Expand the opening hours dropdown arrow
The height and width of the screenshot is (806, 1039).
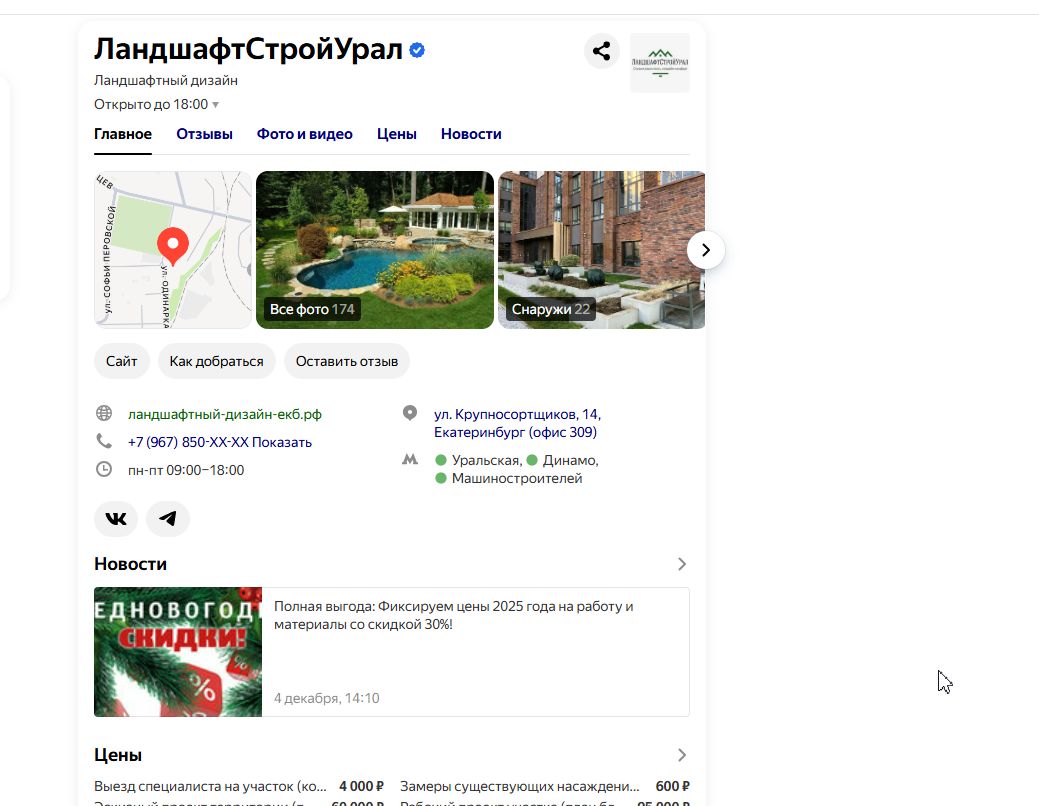coord(216,105)
